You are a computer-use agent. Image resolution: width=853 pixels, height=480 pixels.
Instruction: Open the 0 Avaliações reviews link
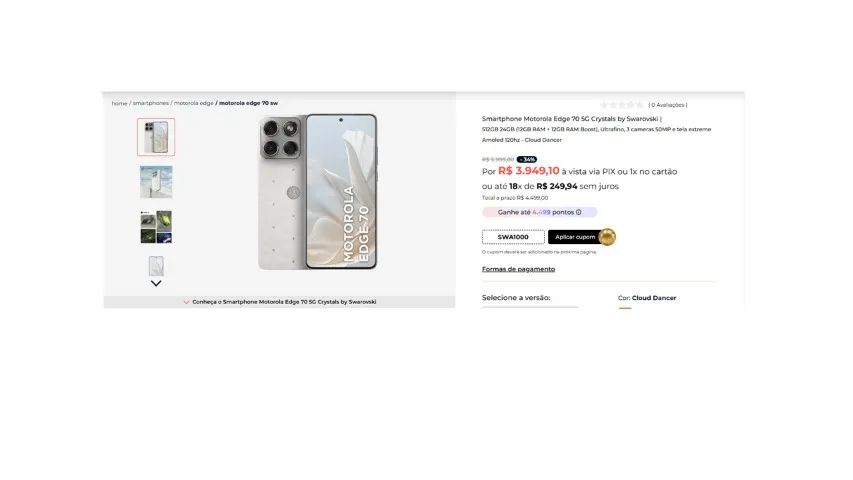pos(667,105)
